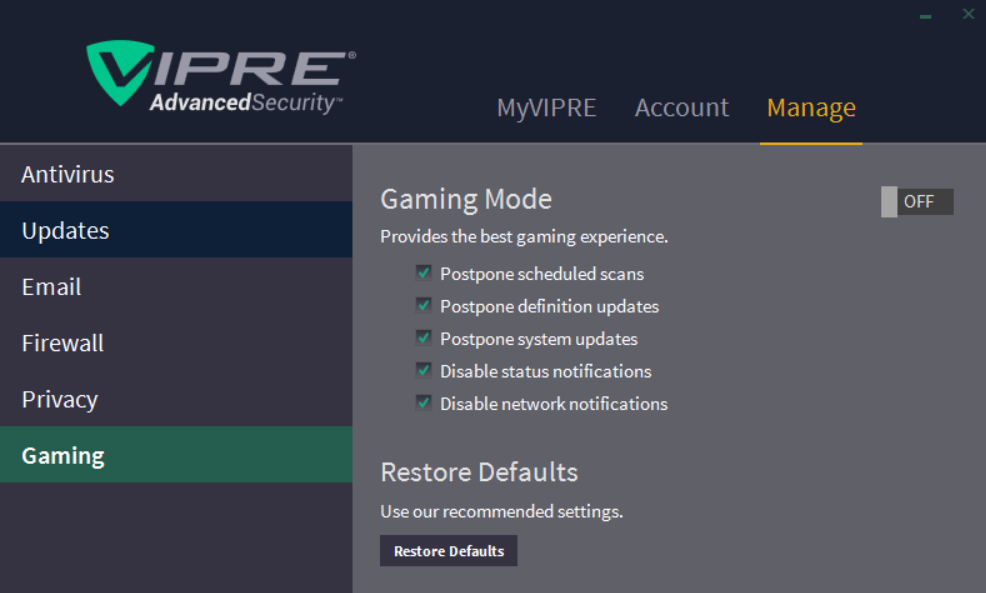The image size is (986, 593).
Task: Open Email settings in sidebar
Action: pos(176,286)
